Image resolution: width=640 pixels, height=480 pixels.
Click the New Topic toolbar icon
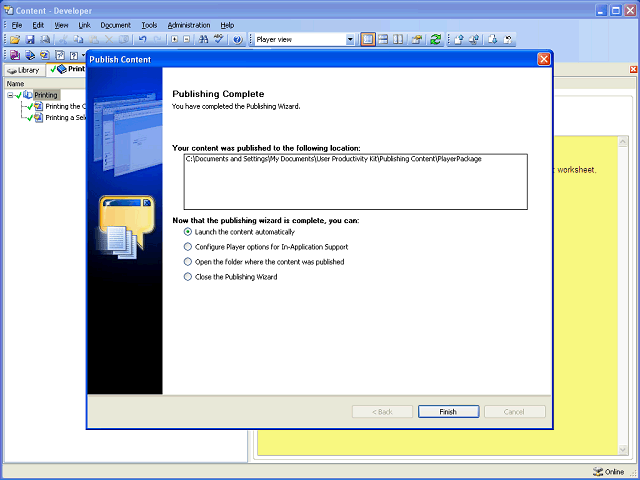45,55
